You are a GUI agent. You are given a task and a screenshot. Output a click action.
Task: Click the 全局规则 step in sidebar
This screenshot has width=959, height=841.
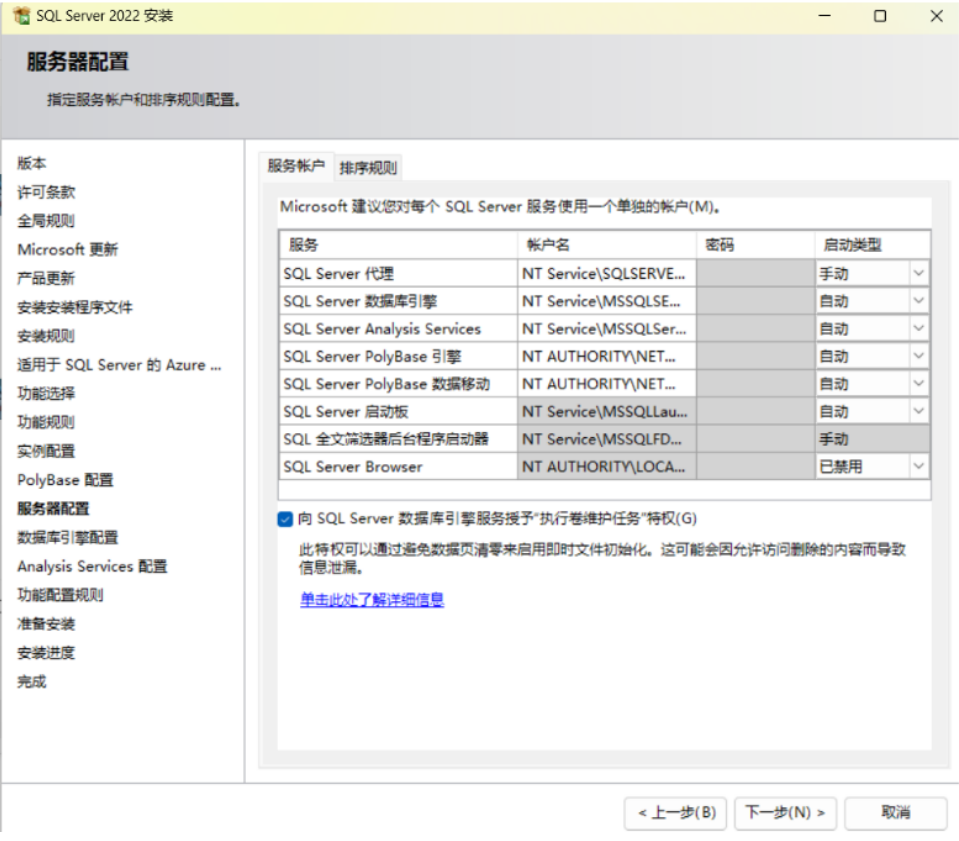(x=46, y=221)
